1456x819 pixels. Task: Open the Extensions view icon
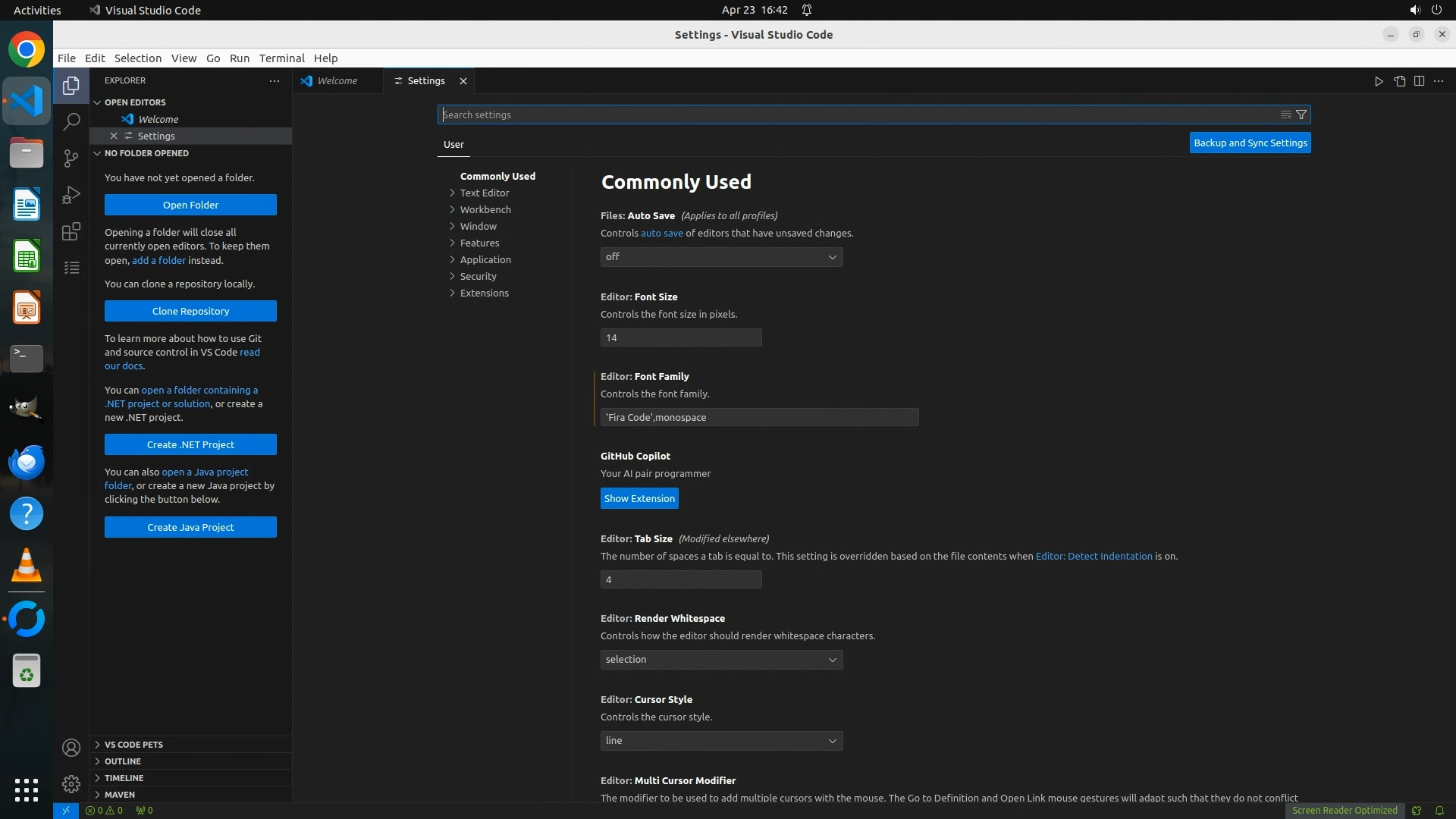(71, 231)
